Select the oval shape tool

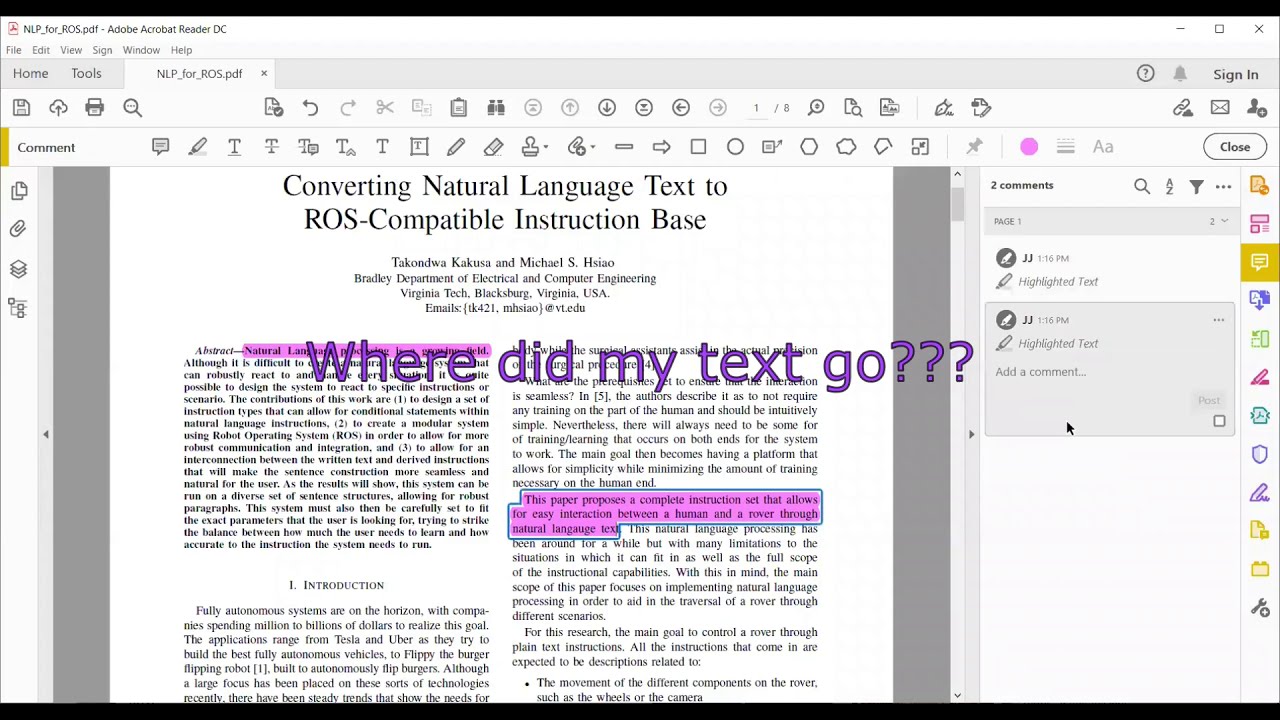pos(735,147)
